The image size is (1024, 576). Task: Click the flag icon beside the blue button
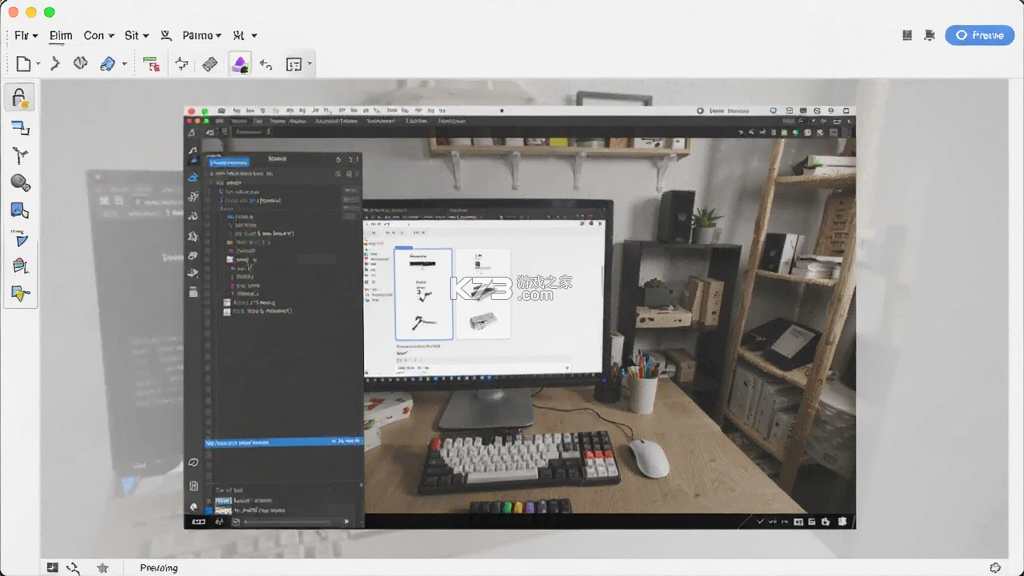[929, 35]
